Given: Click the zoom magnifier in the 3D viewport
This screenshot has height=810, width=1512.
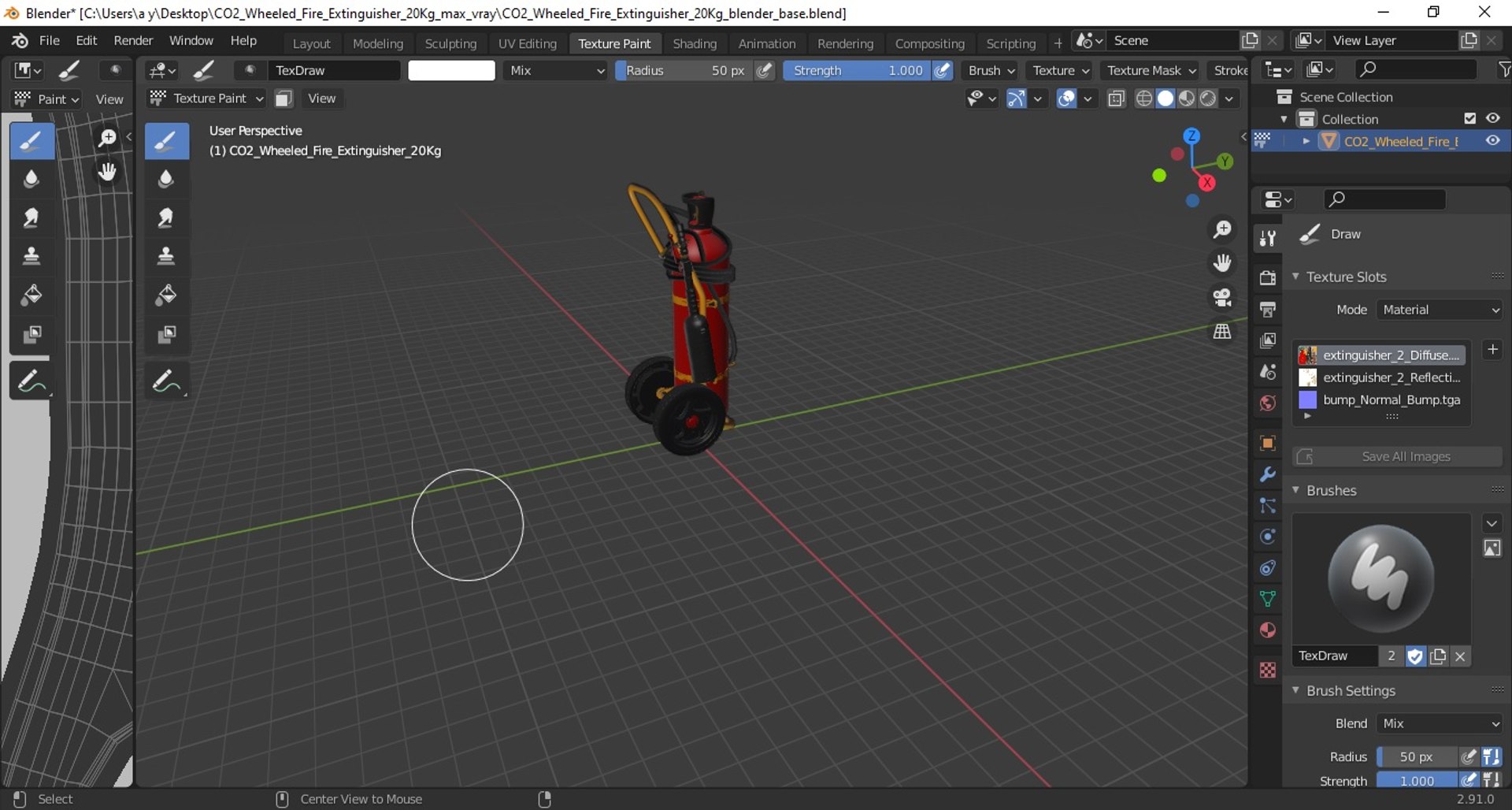Looking at the screenshot, I should click(1222, 229).
